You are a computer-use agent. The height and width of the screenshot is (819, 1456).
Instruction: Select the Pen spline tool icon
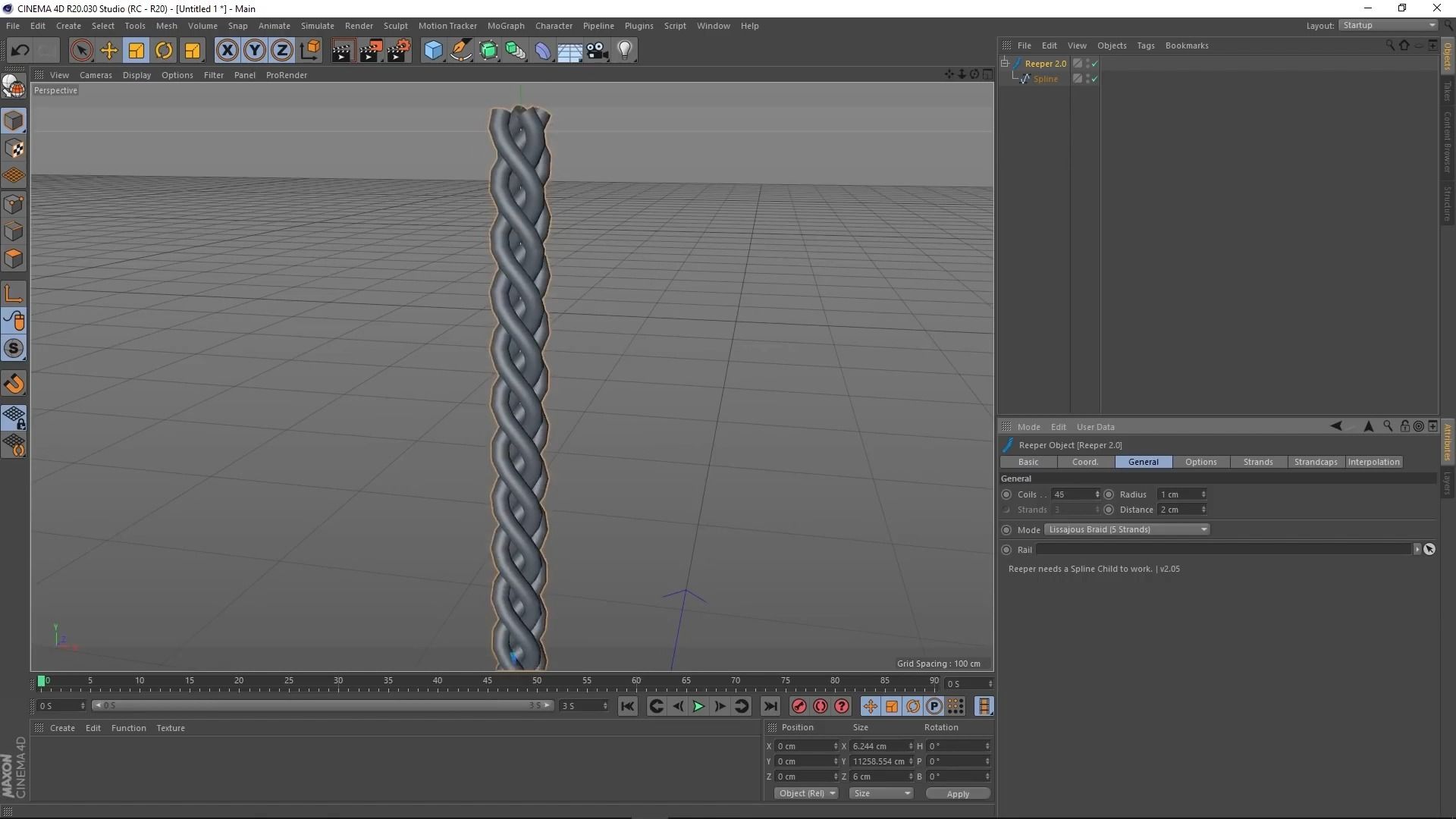pos(461,50)
